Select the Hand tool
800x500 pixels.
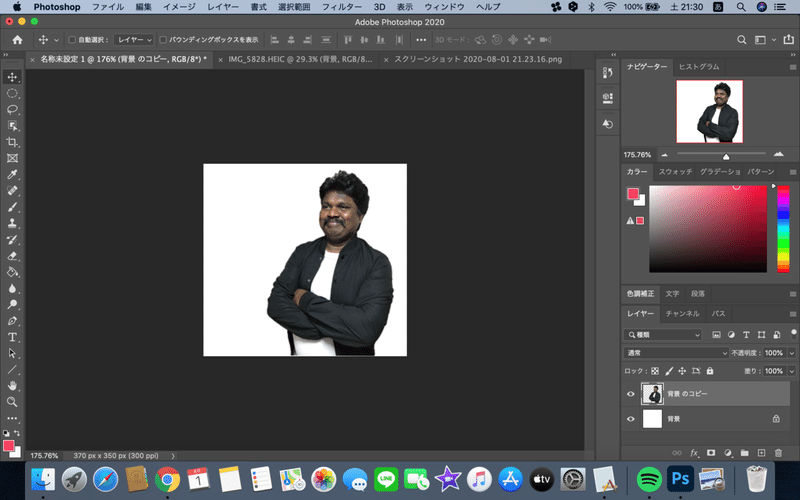pos(13,385)
